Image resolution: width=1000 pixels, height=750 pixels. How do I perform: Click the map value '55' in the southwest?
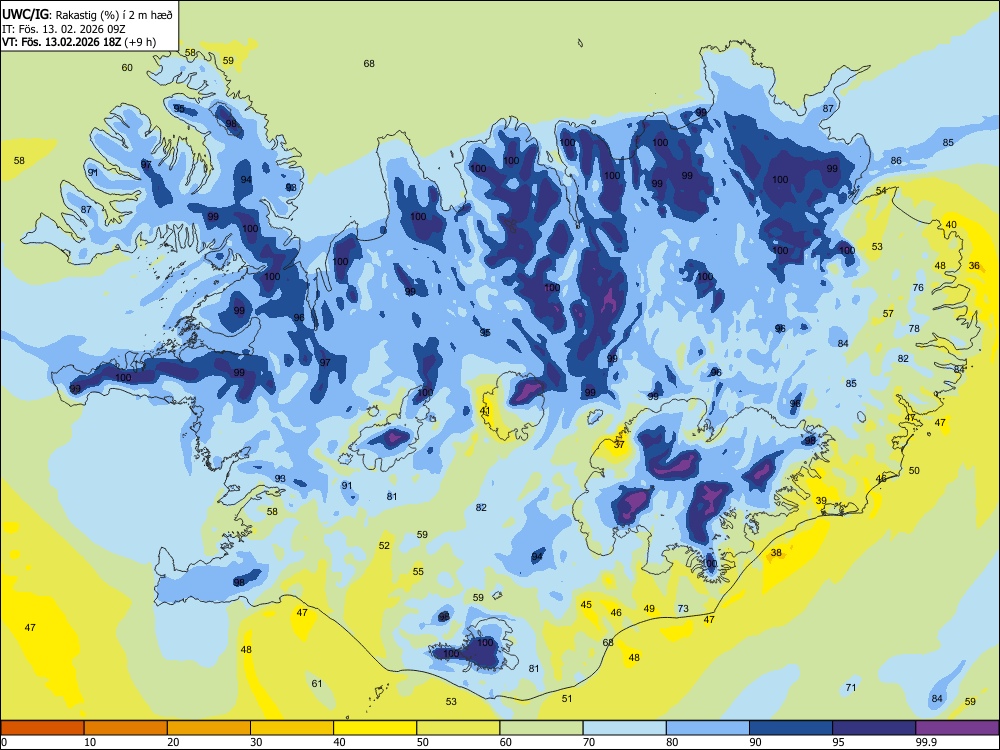click(418, 571)
